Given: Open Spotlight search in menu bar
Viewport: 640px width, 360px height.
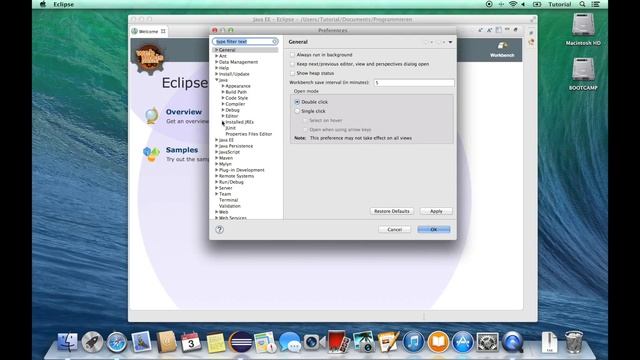Looking at the screenshot, I should [582, 4].
